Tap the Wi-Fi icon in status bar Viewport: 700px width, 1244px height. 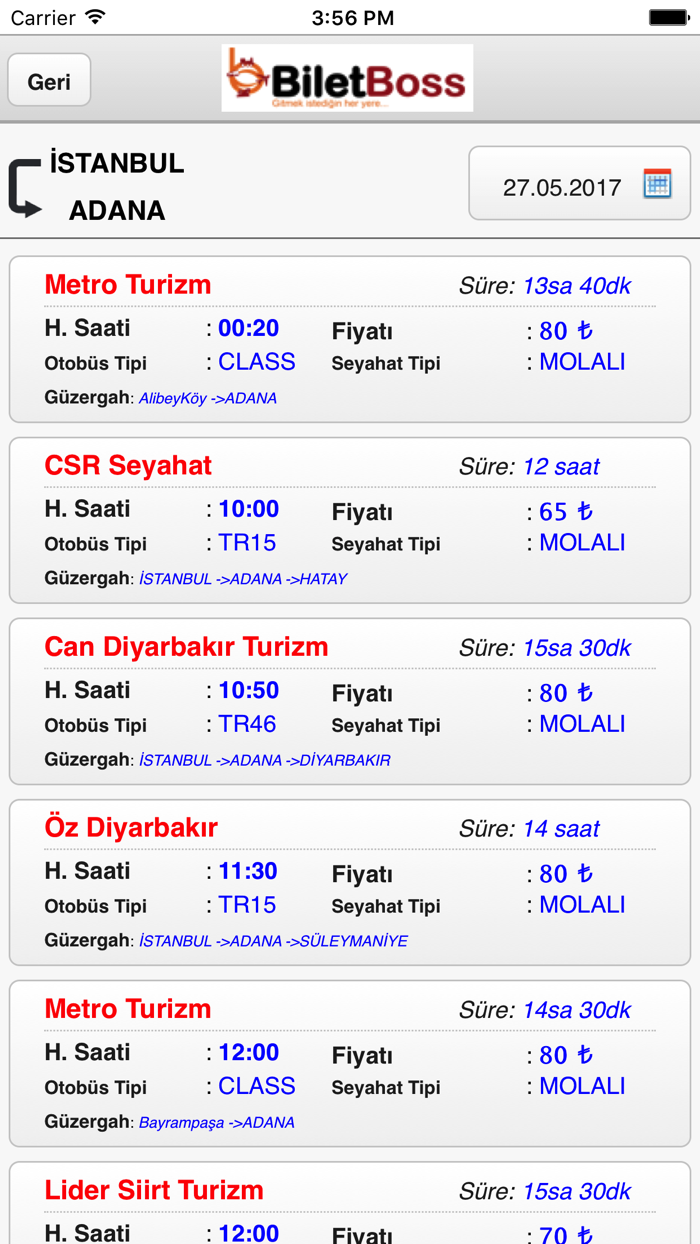(x=95, y=17)
